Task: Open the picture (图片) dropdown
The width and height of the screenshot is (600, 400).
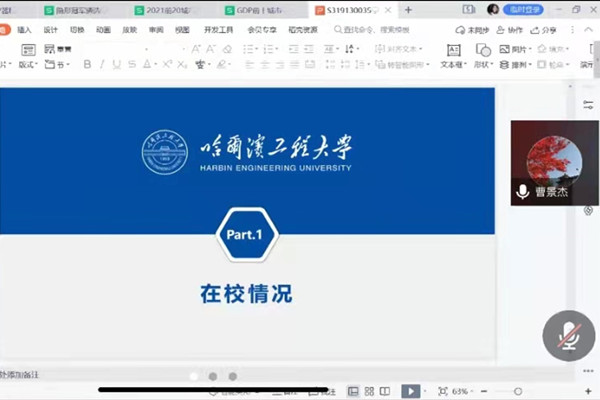Action: click(520, 48)
